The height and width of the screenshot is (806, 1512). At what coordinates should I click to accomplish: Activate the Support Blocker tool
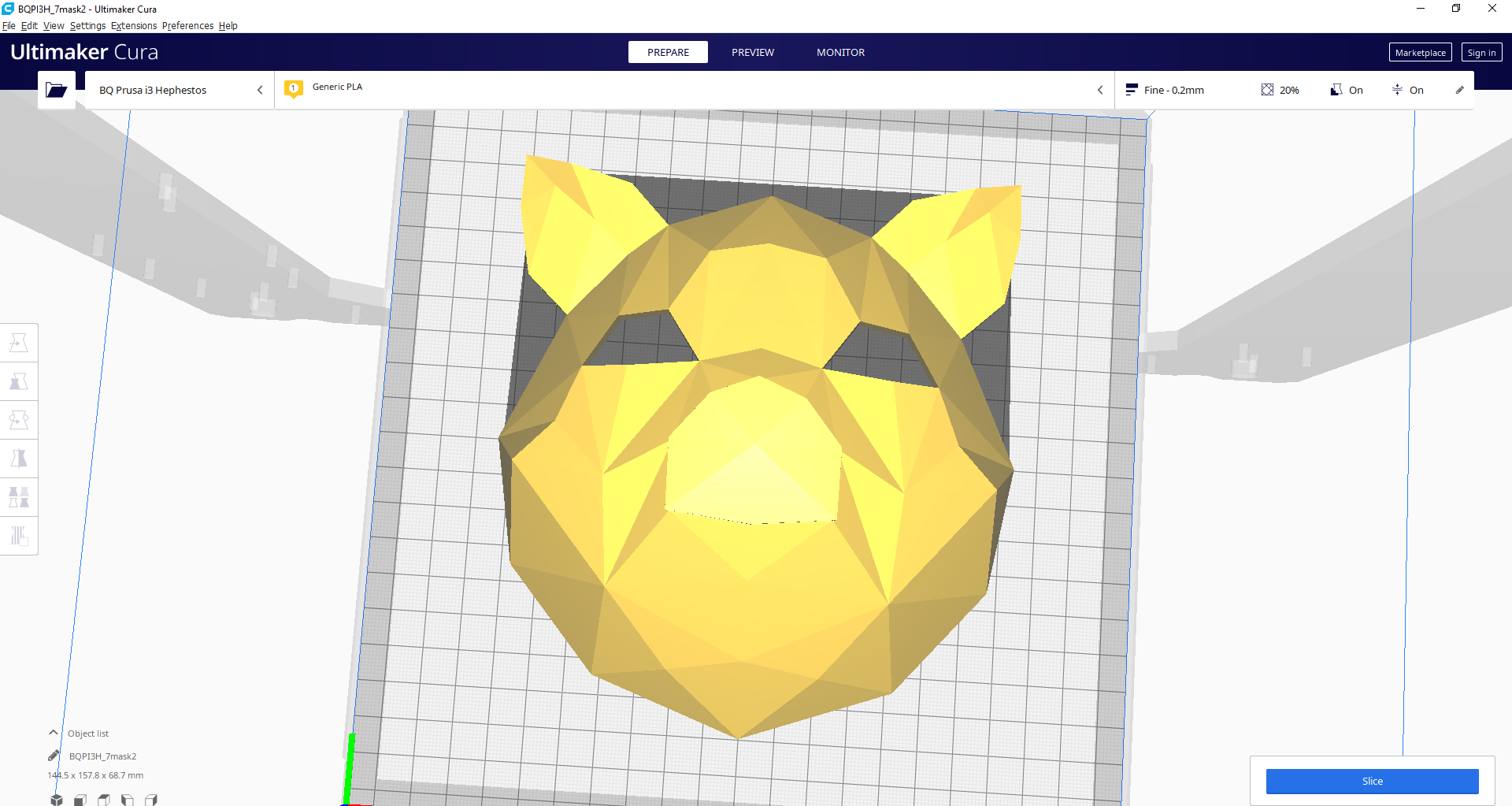tap(19, 536)
